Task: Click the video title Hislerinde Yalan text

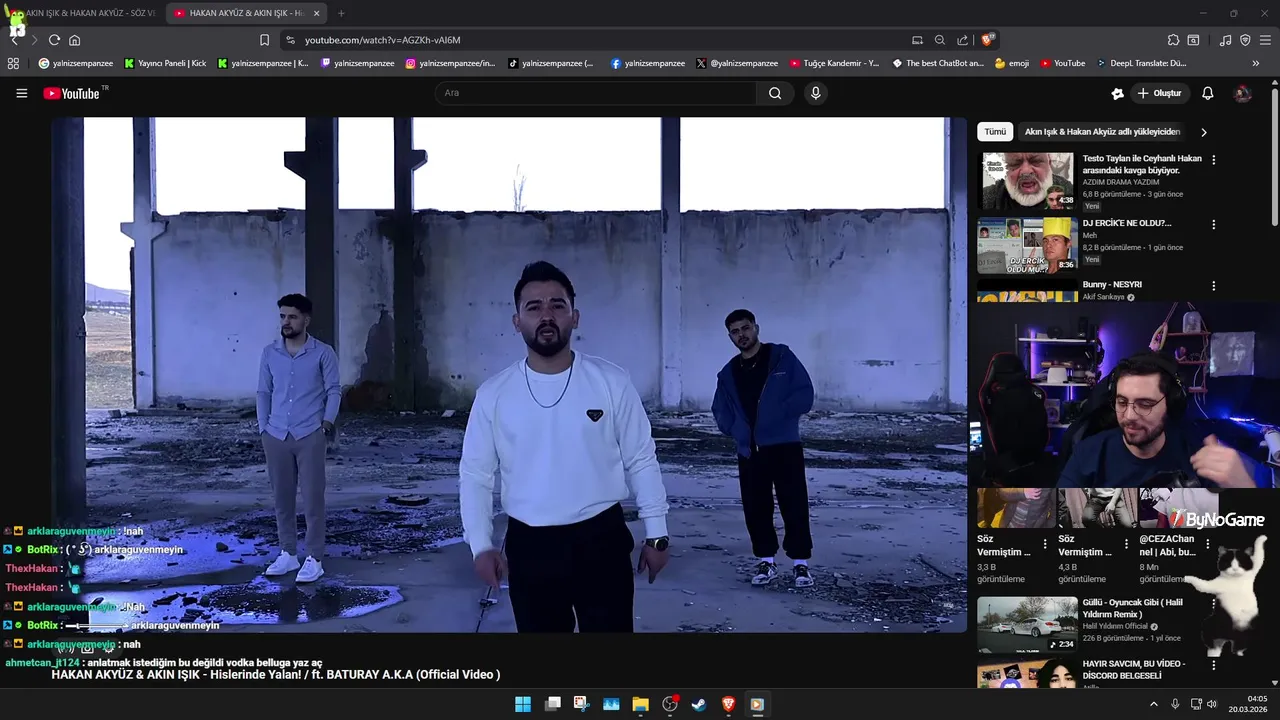Action: click(x=276, y=675)
